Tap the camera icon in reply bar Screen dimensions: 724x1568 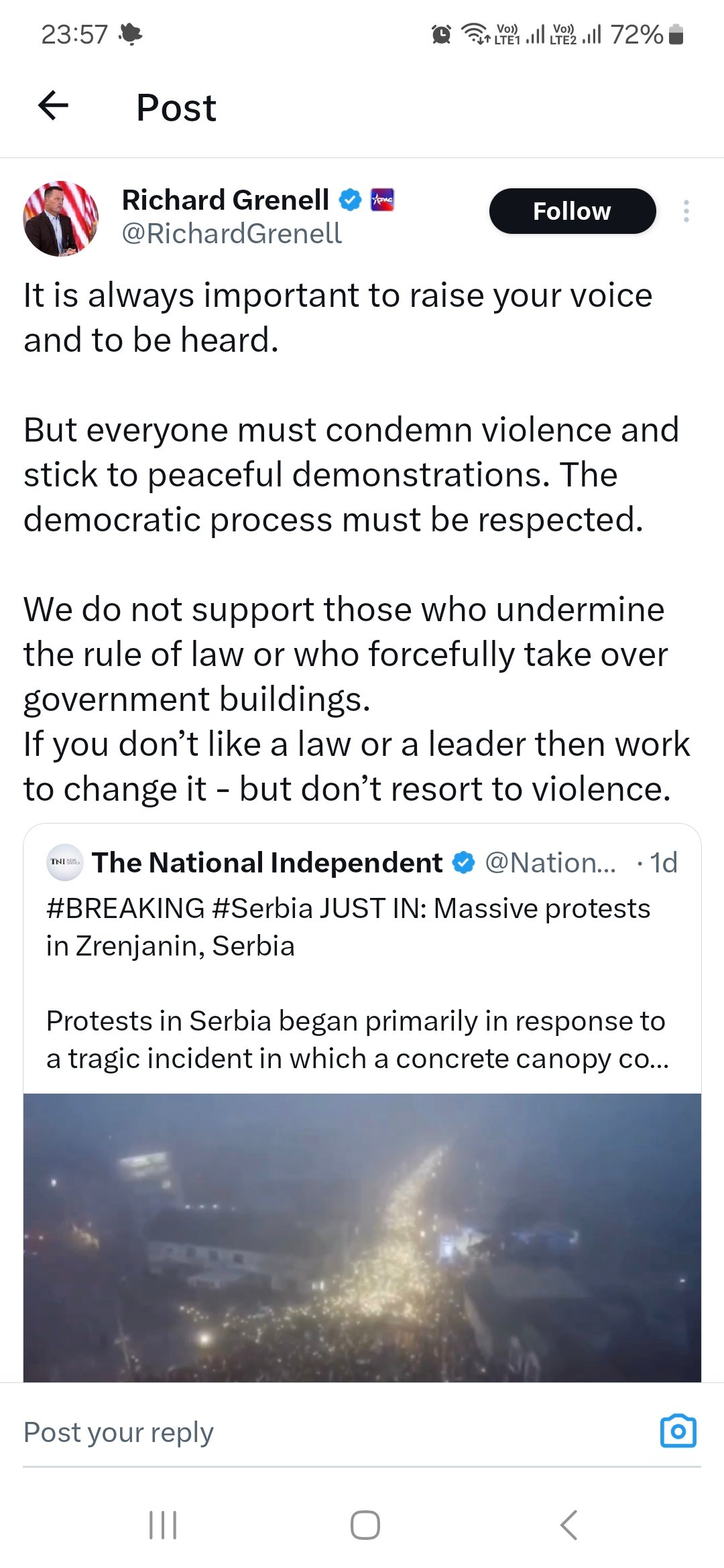678,1431
